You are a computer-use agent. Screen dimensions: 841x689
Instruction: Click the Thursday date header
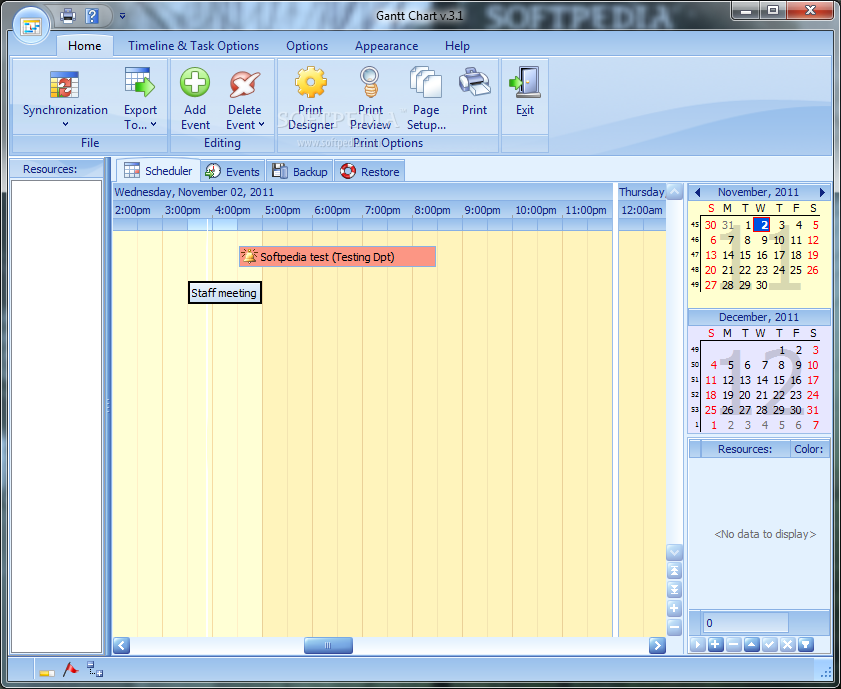pyautogui.click(x=641, y=192)
